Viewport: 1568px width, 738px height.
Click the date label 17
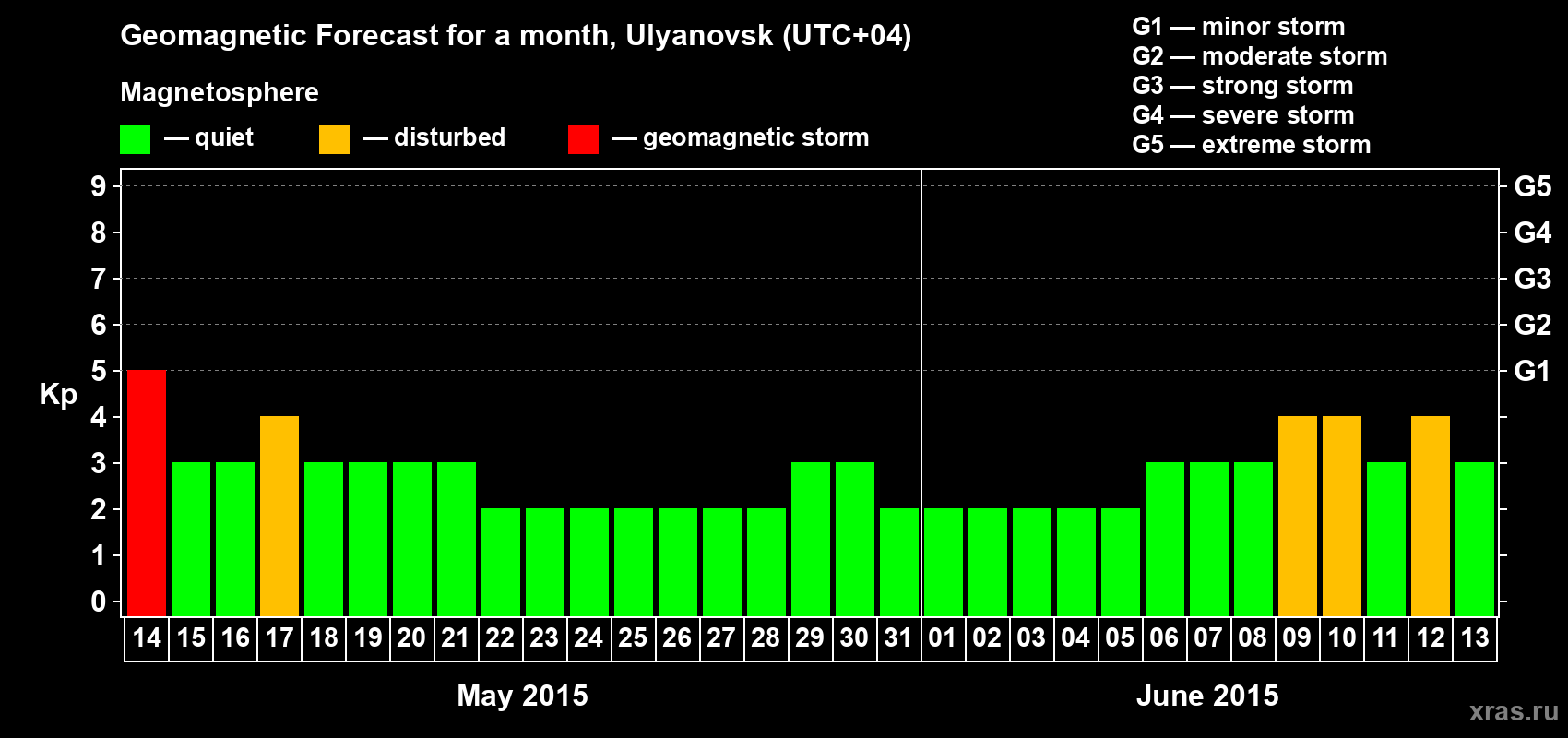coord(279,637)
